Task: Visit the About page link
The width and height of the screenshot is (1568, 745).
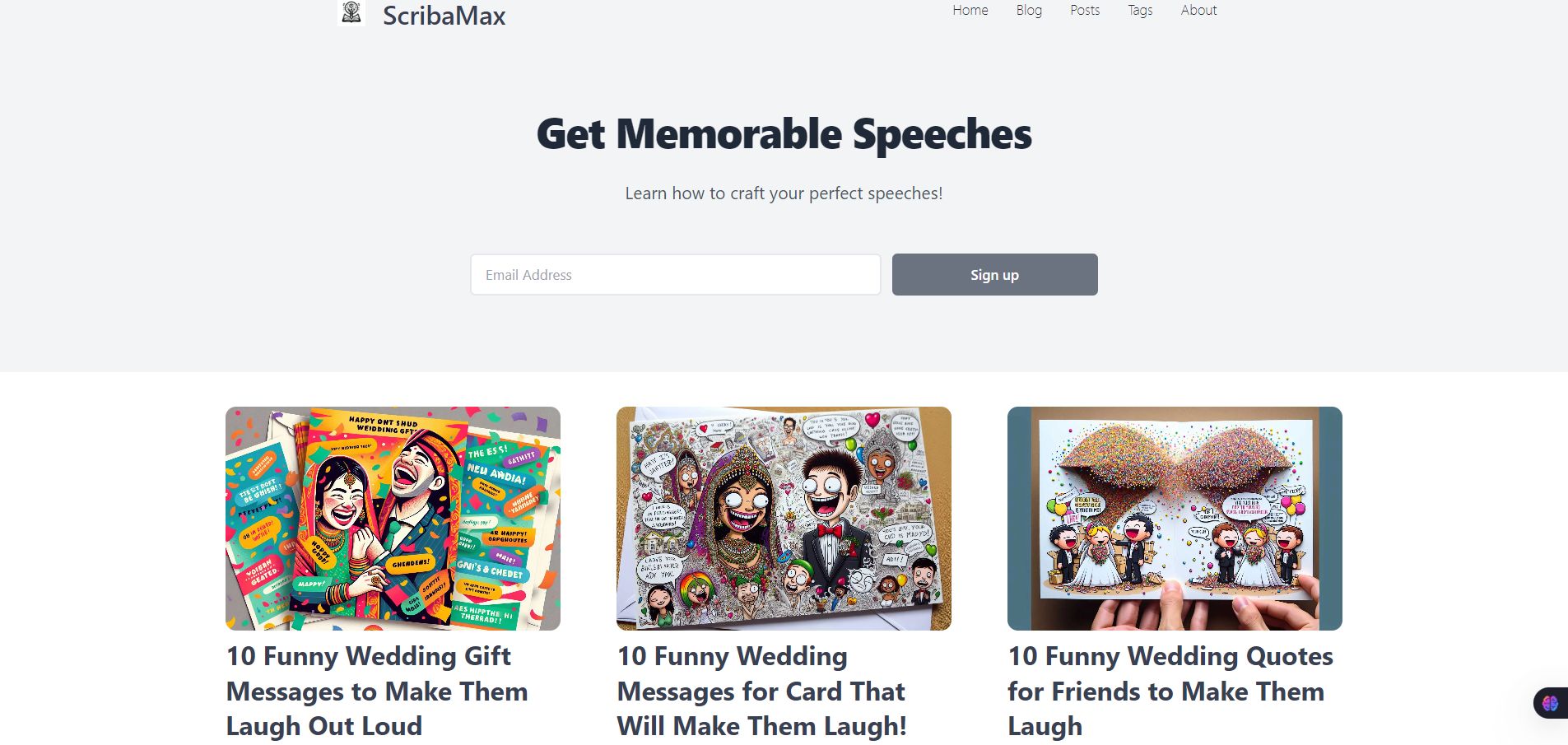Action: (x=1198, y=11)
